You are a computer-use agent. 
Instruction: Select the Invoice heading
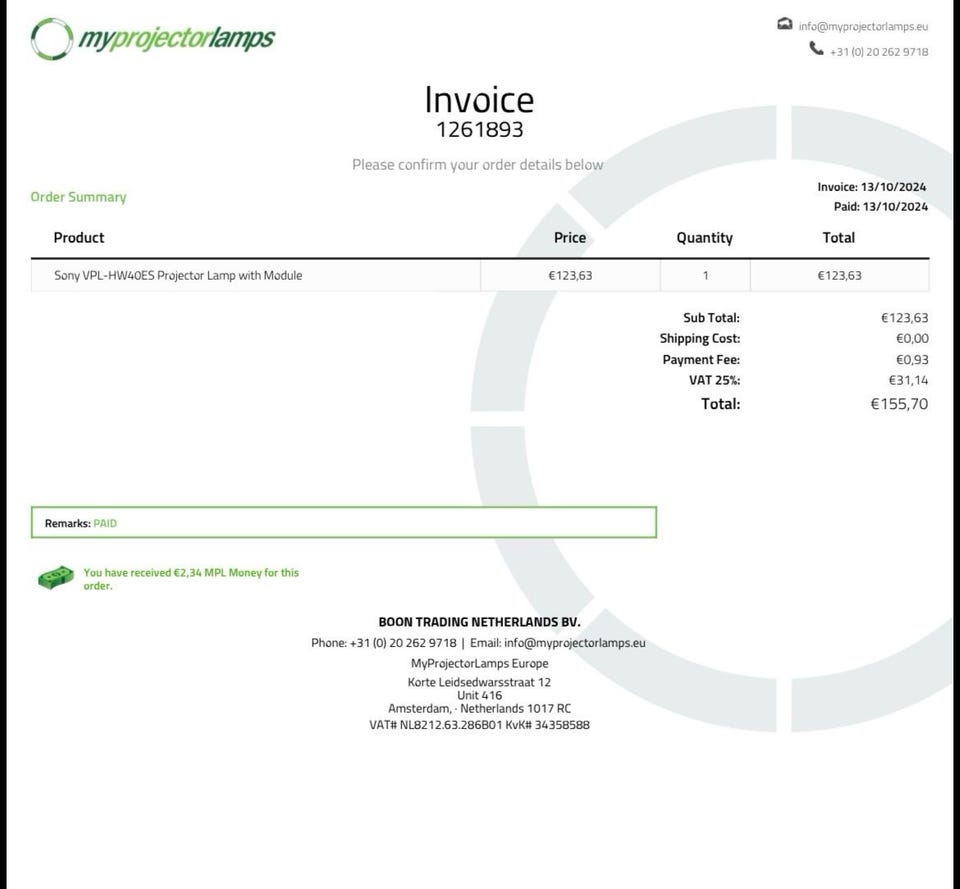coord(479,100)
